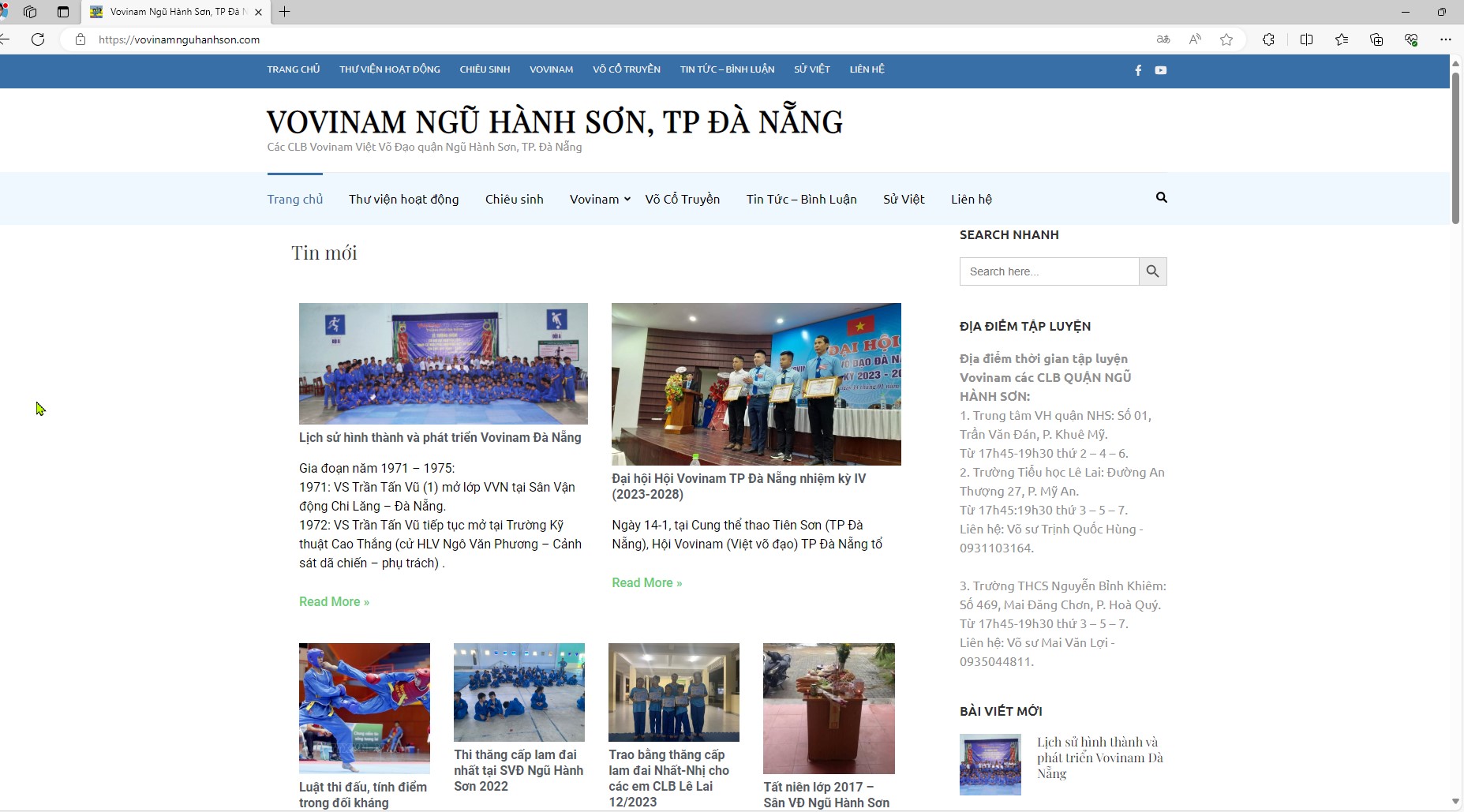Select VÕ CỔ TRUYỀN in top bar
The image size is (1464, 812).
tap(627, 69)
